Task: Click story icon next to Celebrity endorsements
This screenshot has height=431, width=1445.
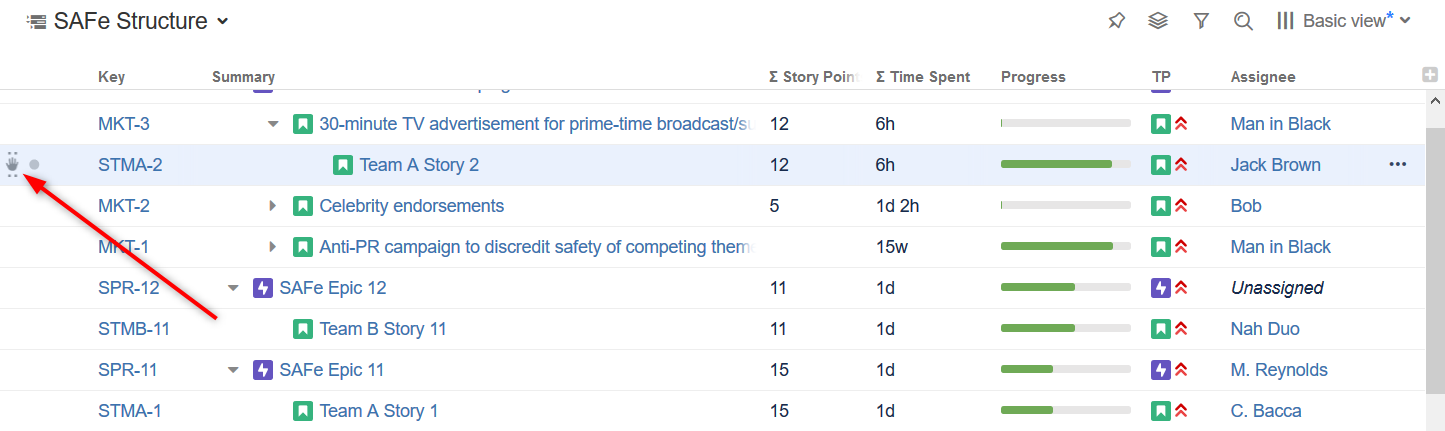Action: 303,206
